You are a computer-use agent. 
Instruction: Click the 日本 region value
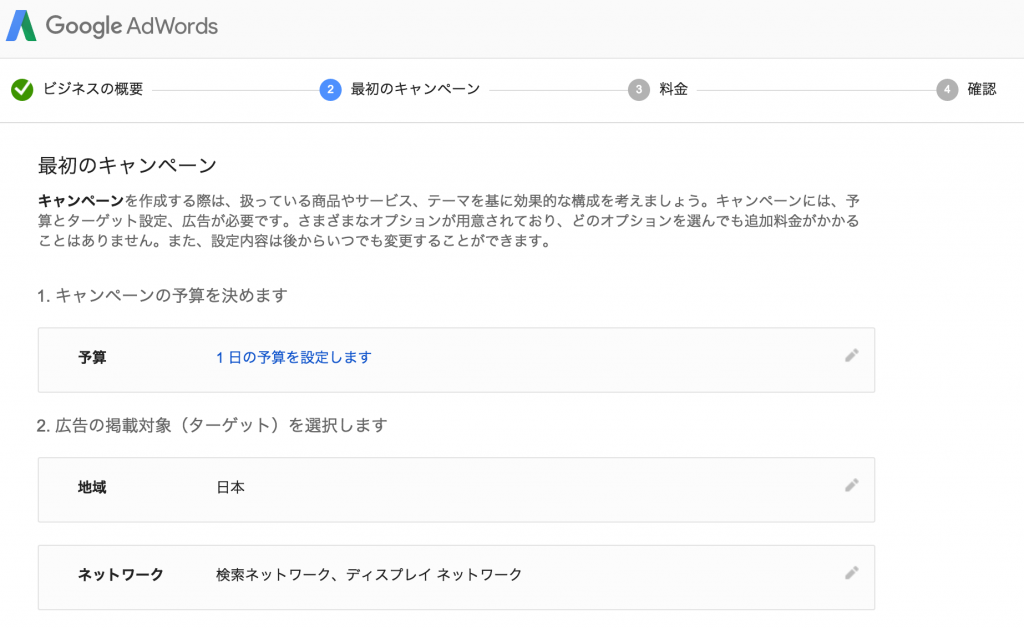(x=231, y=487)
